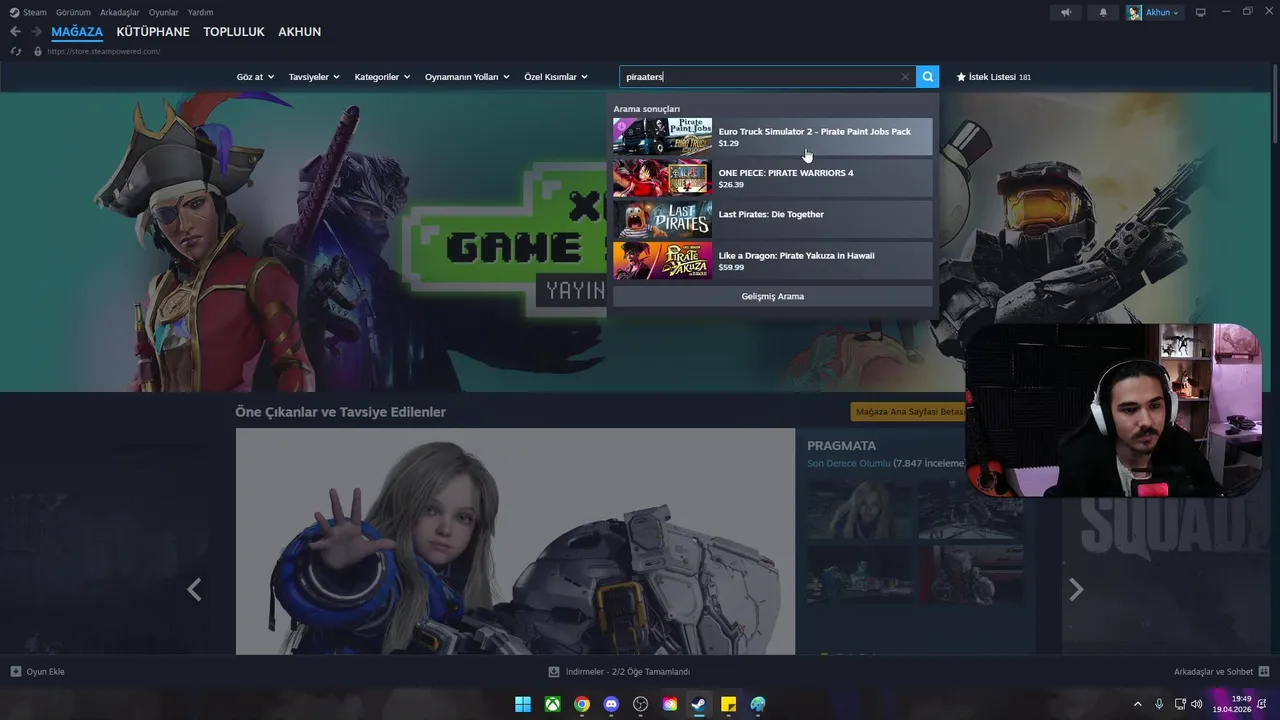Click İndirmeler 2/2 Öğe Tamamlandı status

click(627, 672)
